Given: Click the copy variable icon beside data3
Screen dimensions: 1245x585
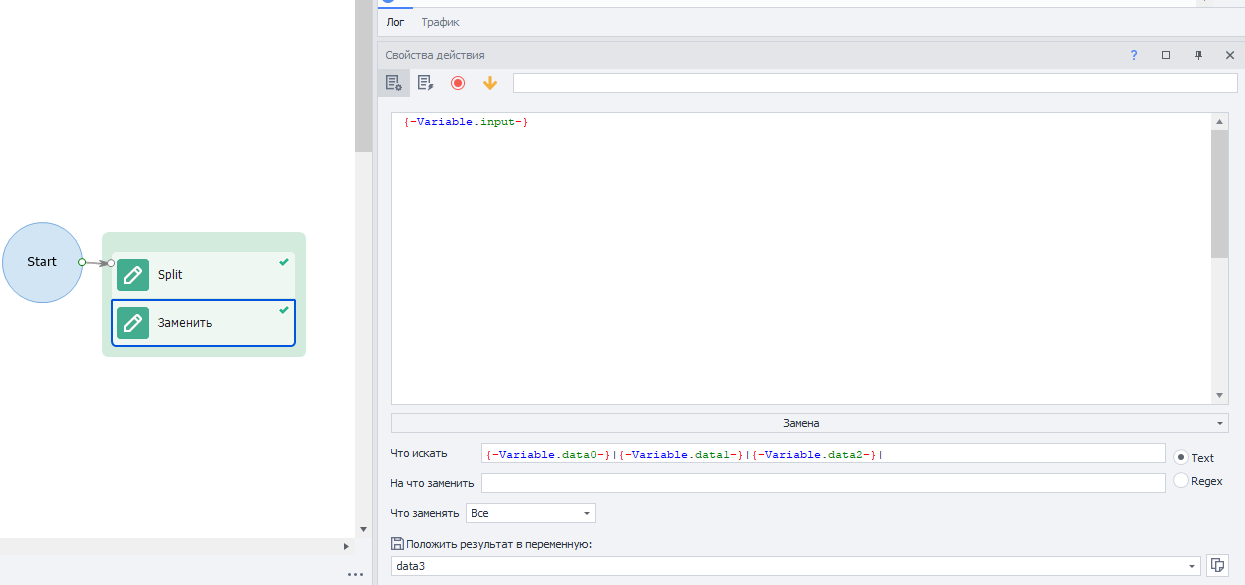Looking at the screenshot, I should [x=1217, y=566].
